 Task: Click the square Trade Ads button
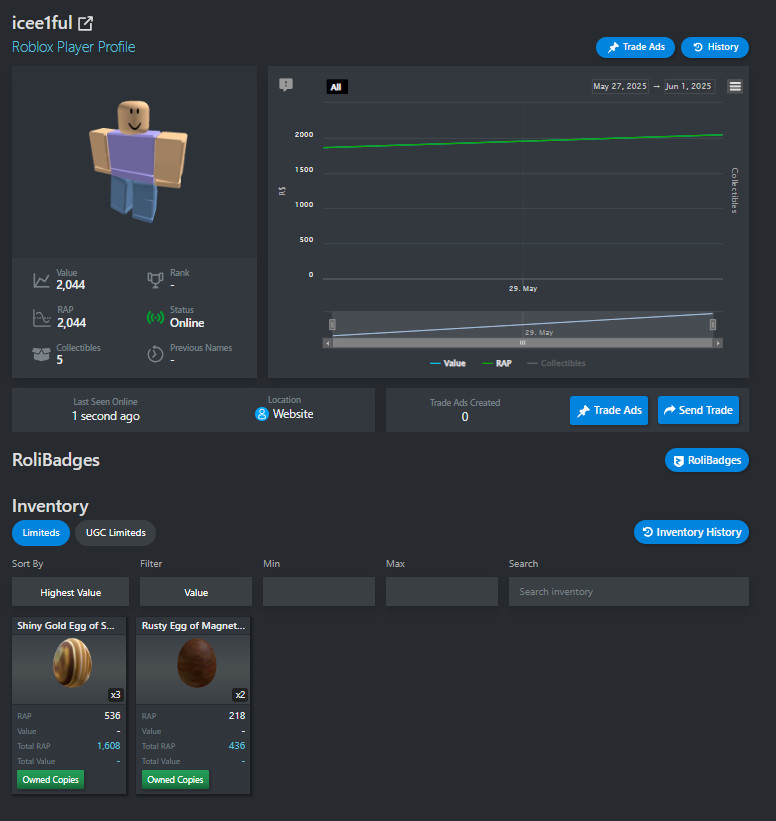pyautogui.click(x=609, y=410)
